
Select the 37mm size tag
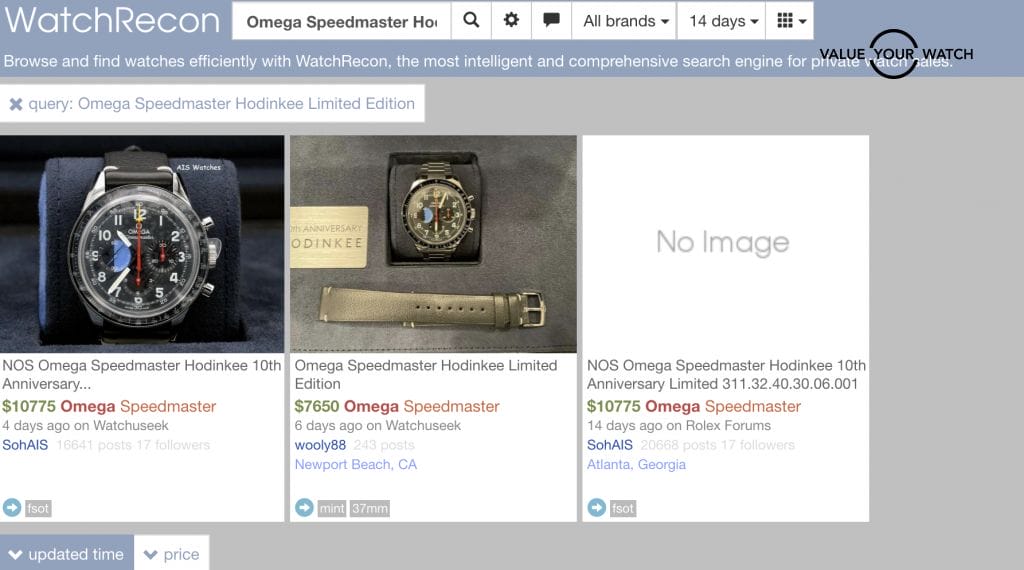click(369, 509)
